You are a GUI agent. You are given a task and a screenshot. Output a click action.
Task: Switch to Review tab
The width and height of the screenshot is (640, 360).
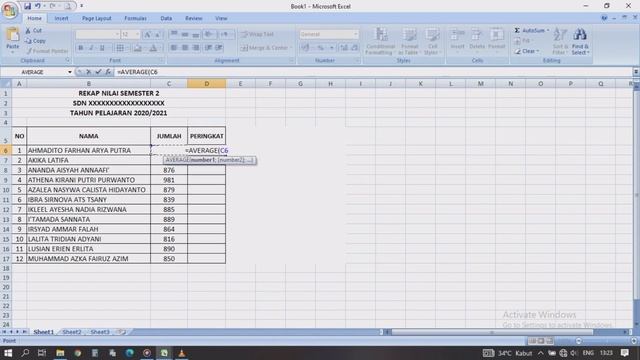[x=193, y=18]
